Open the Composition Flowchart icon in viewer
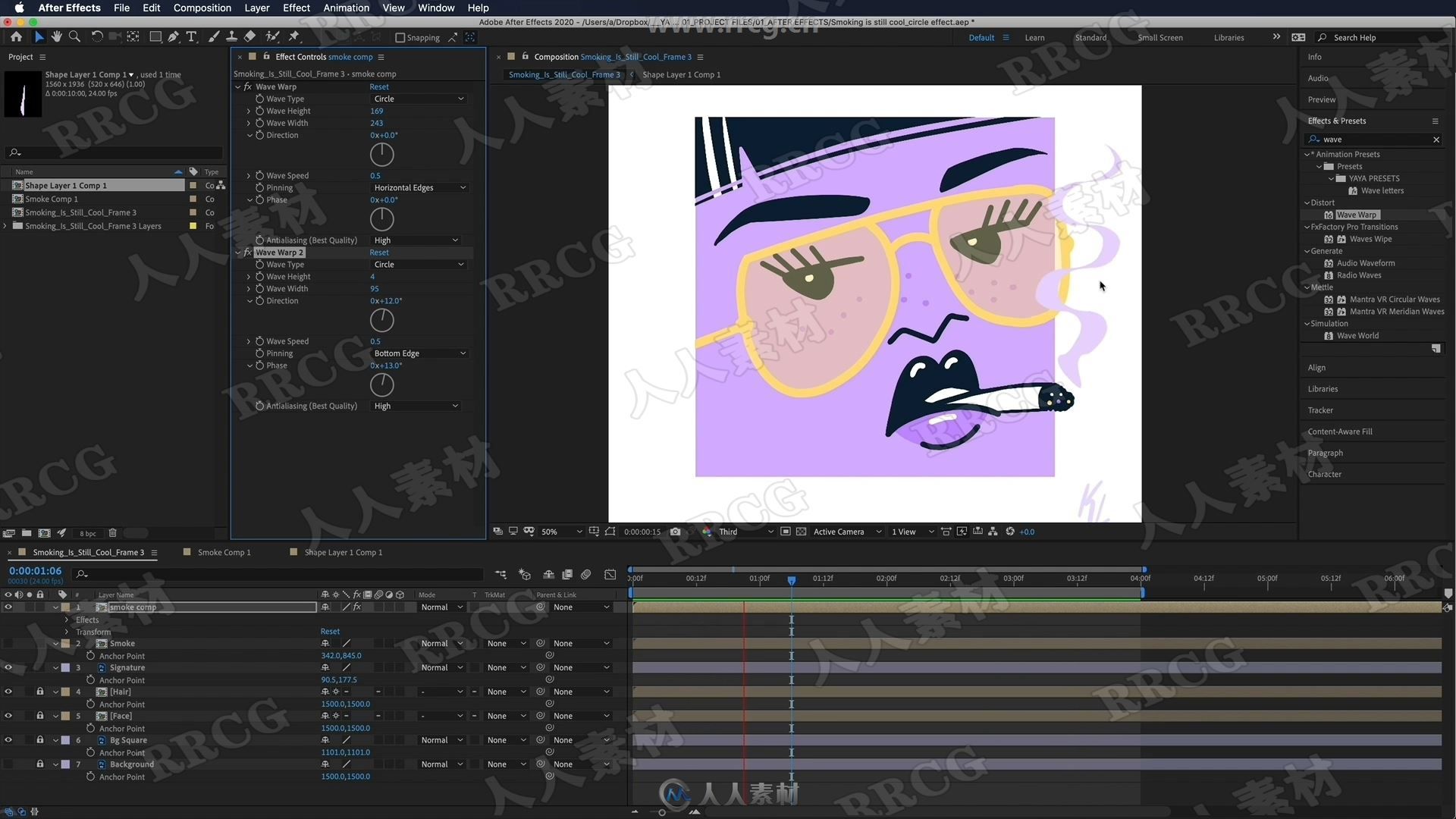This screenshot has height=819, width=1456. (993, 532)
